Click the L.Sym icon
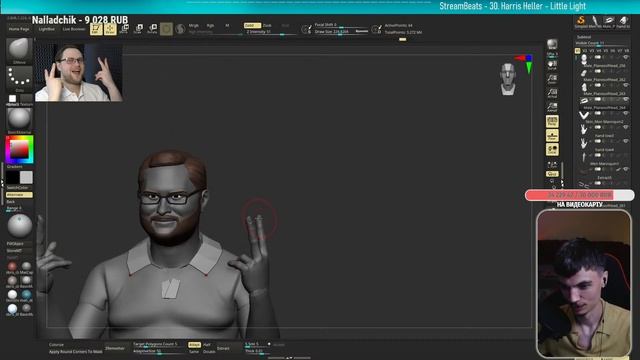640x360 pixels. [x=552, y=164]
